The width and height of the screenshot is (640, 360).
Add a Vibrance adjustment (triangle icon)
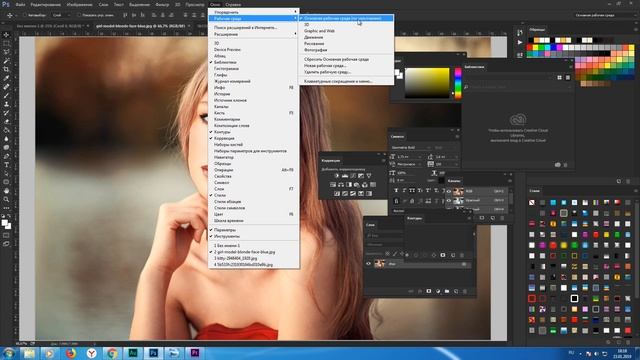tap(369, 176)
